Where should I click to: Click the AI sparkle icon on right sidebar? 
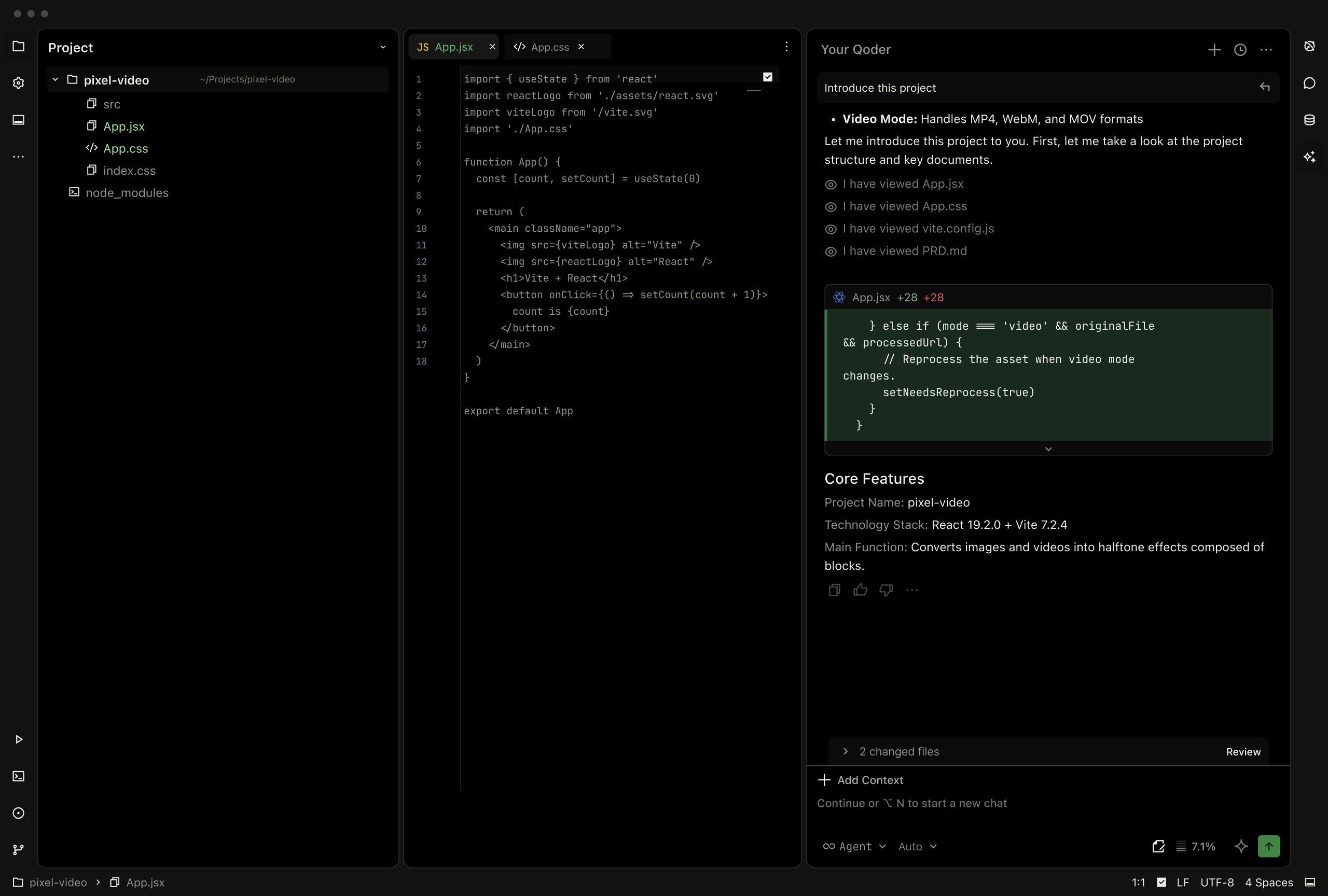(1309, 157)
